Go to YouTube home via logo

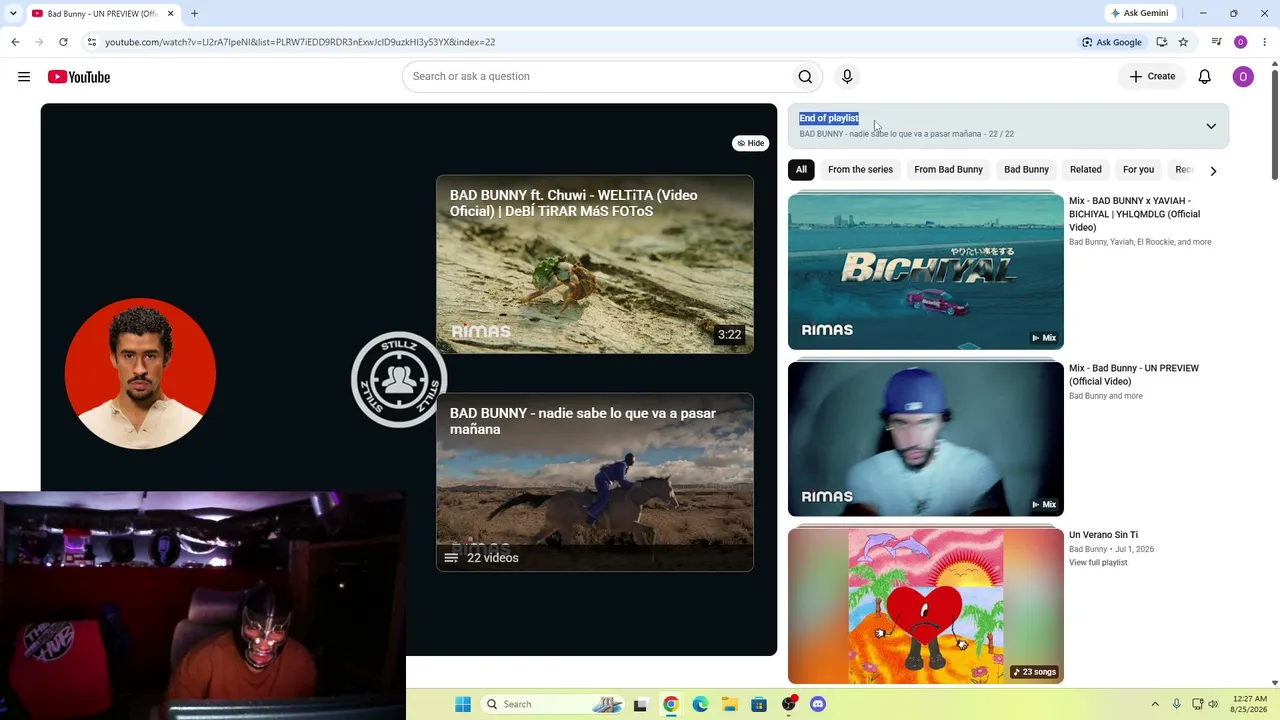click(78, 77)
